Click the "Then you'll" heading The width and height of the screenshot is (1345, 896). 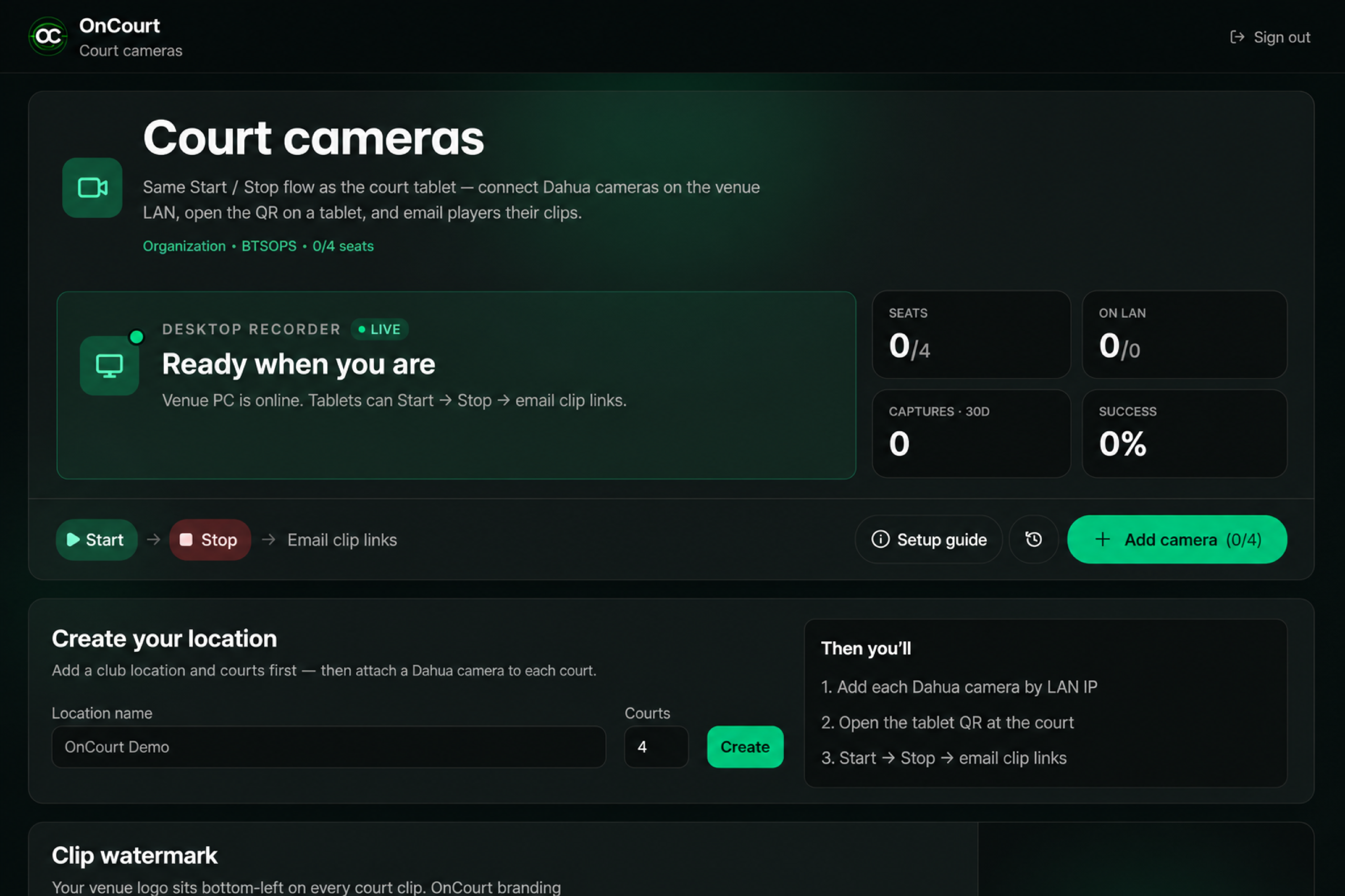click(x=866, y=649)
